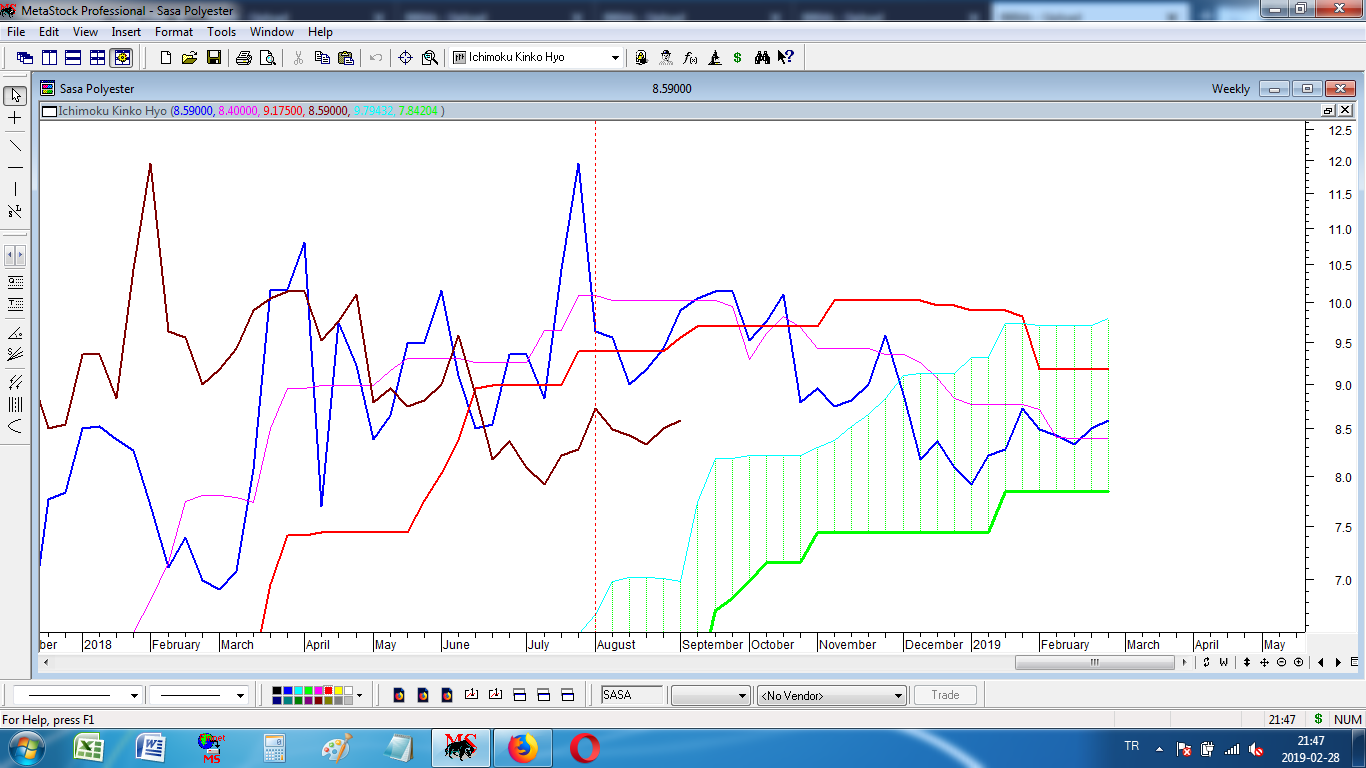Click the What's This help pointer icon
The image size is (1366, 768).
786,58
